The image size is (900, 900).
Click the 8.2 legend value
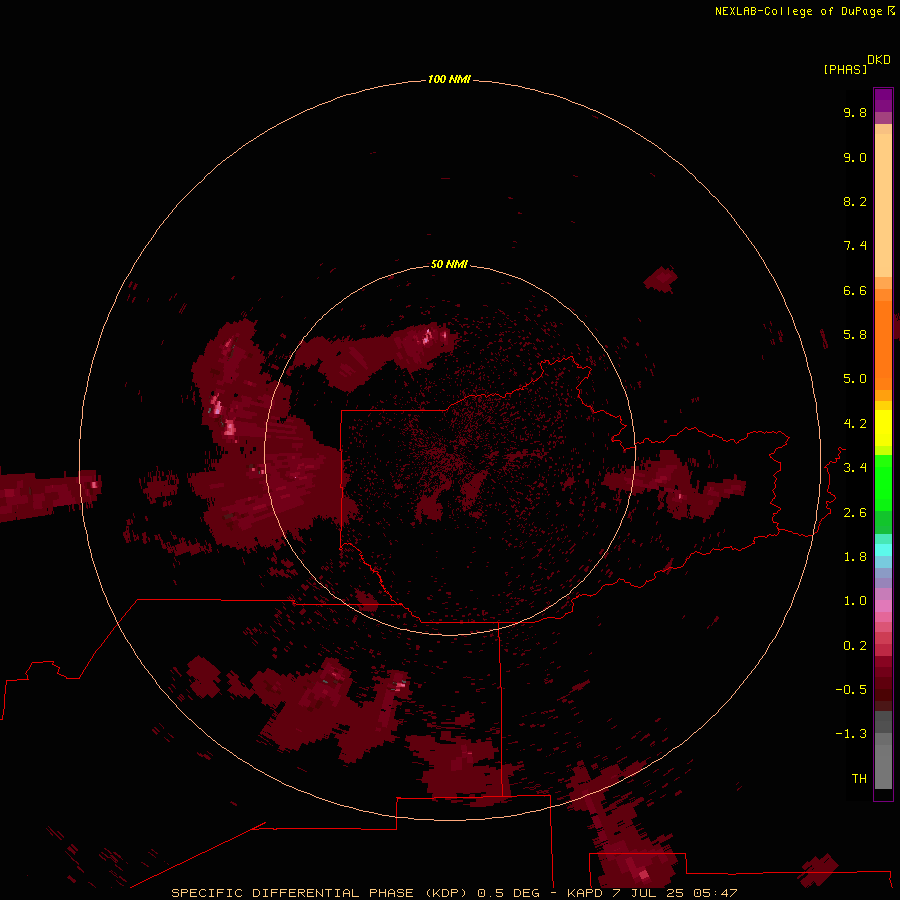click(x=855, y=201)
